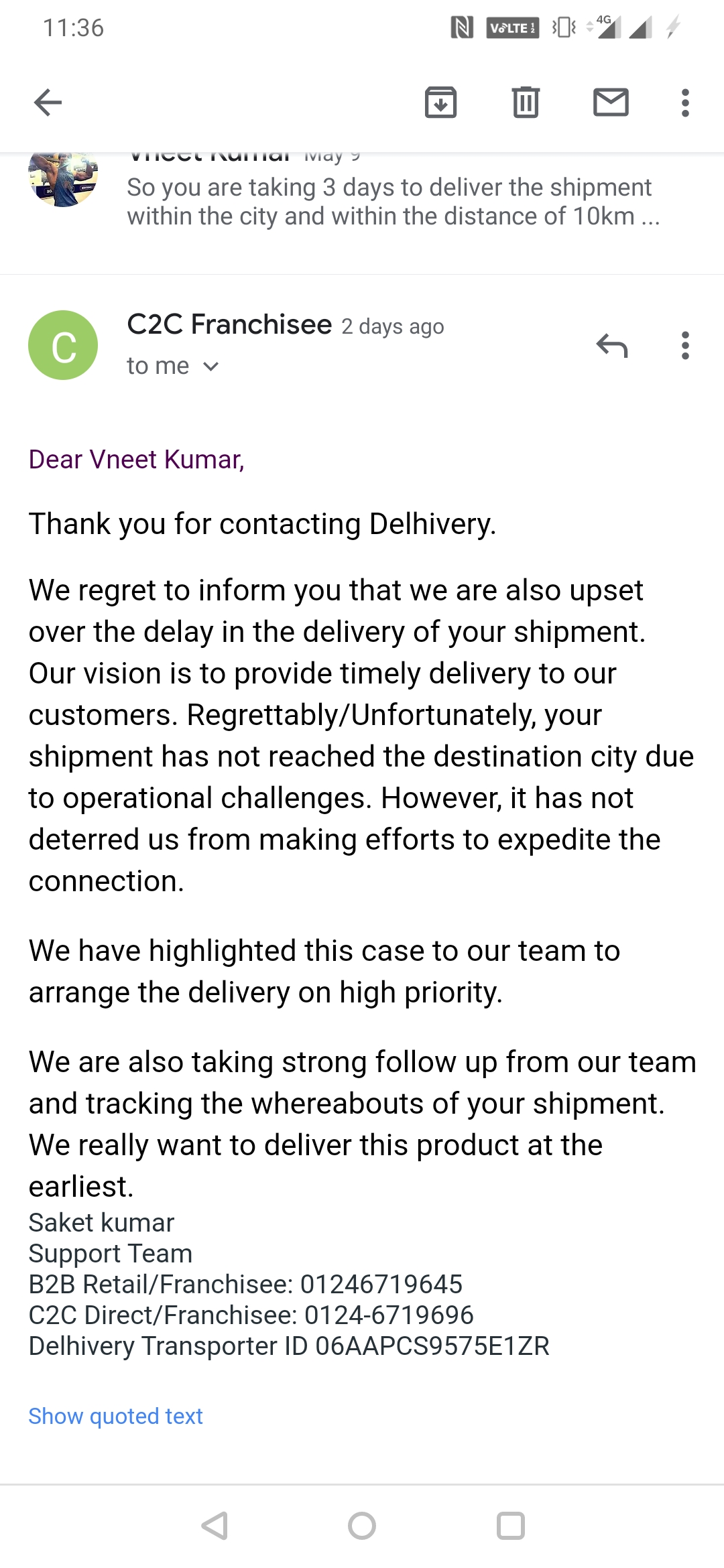Open C2C Franchisee message options menu
Image resolution: width=724 pixels, height=1568 pixels.
coord(684,346)
